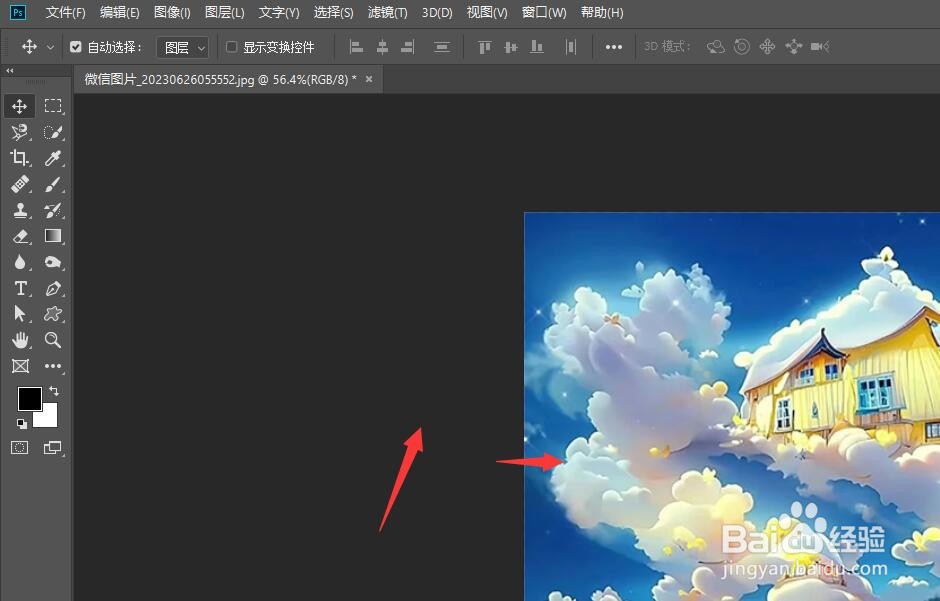Choose the Pen tool
Screen dimensions: 940x601
pos(53,288)
